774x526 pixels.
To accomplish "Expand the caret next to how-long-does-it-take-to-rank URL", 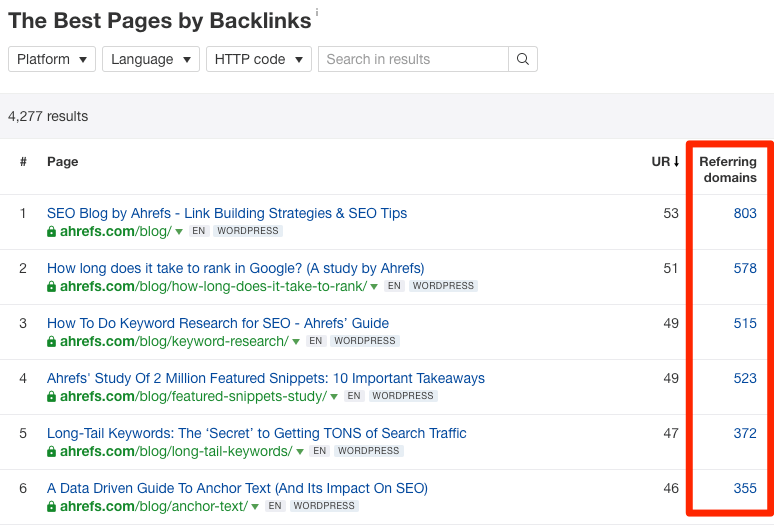I will 374,287.
